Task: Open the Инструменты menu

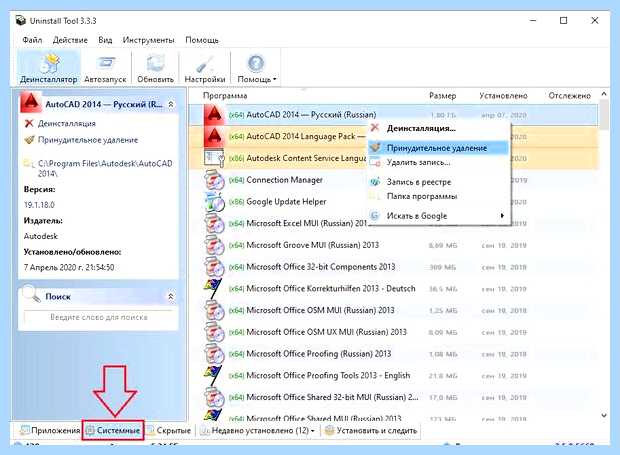Action: pyautogui.click(x=148, y=40)
